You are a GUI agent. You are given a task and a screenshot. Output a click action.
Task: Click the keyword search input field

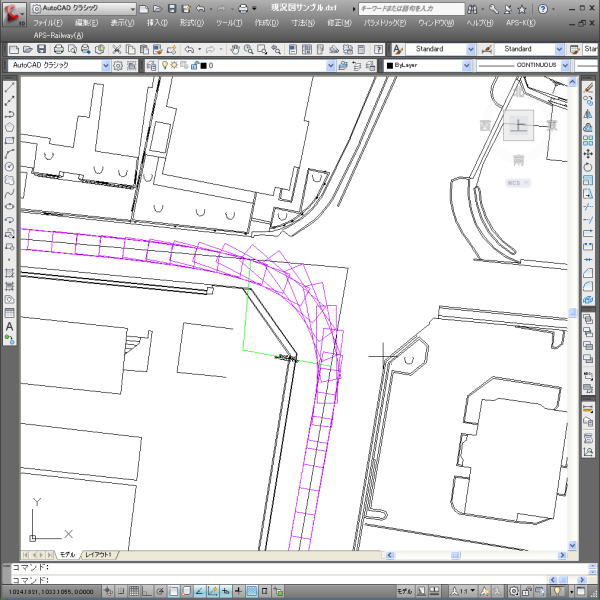tap(411, 8)
